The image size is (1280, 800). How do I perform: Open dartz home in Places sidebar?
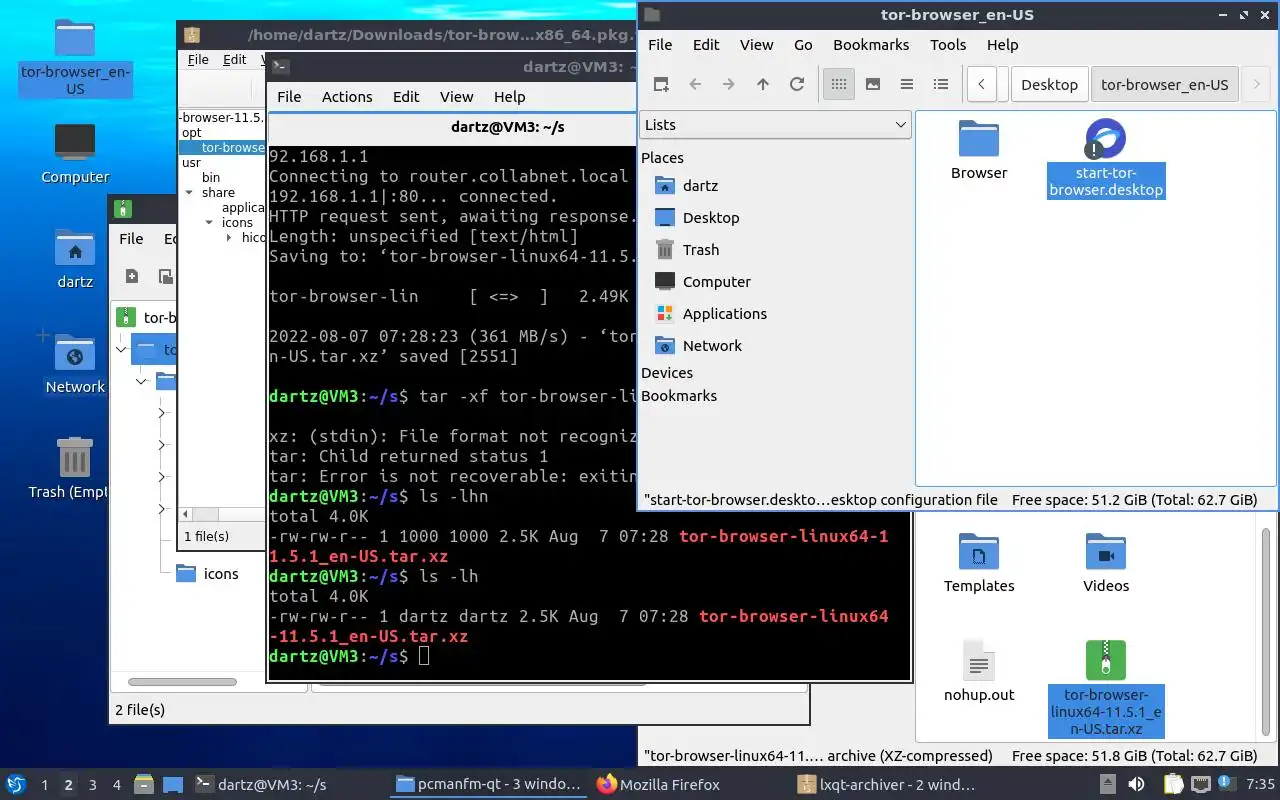coord(700,185)
